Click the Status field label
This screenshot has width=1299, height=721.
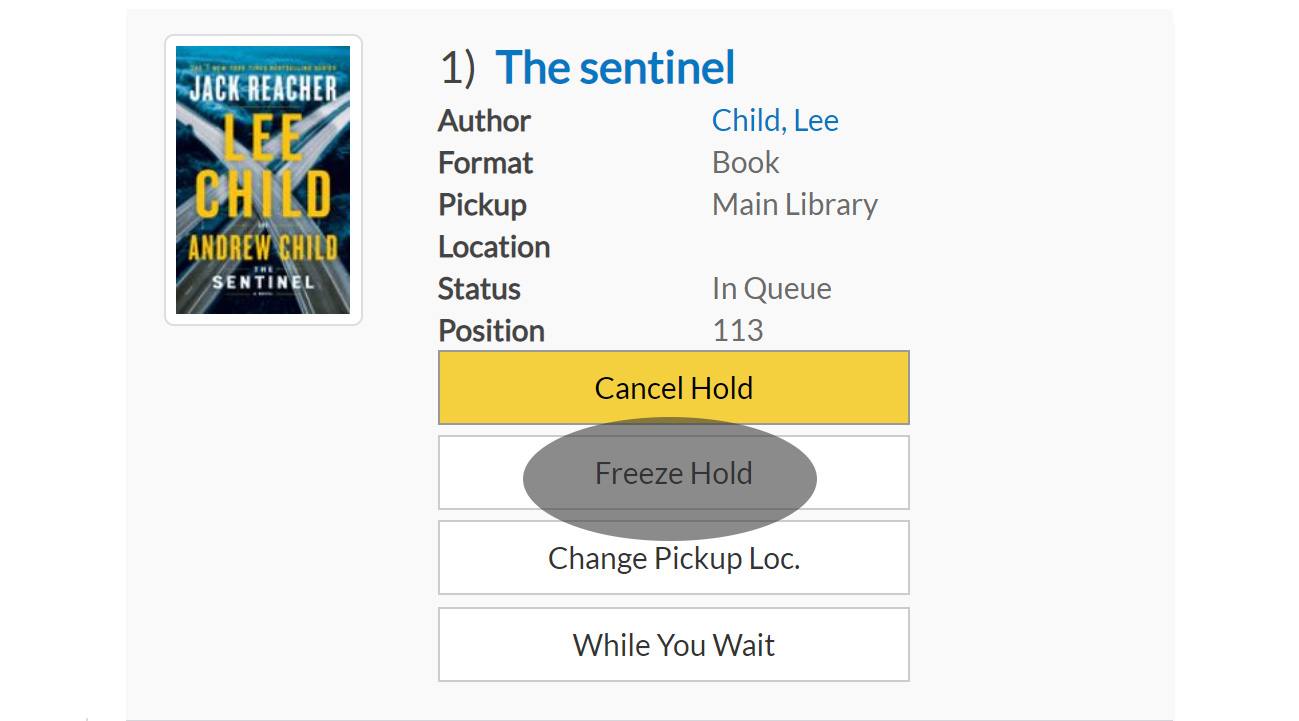[x=480, y=289]
